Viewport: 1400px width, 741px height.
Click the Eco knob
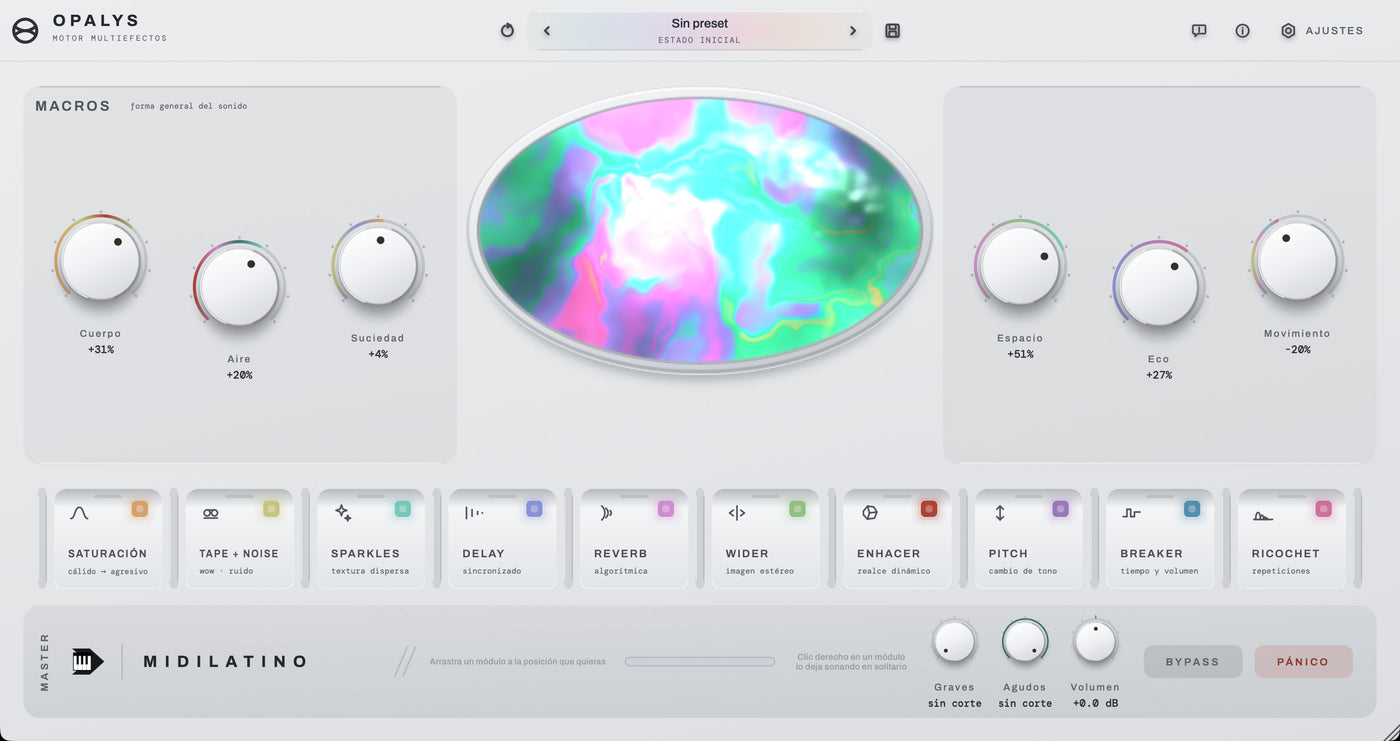tap(1159, 286)
